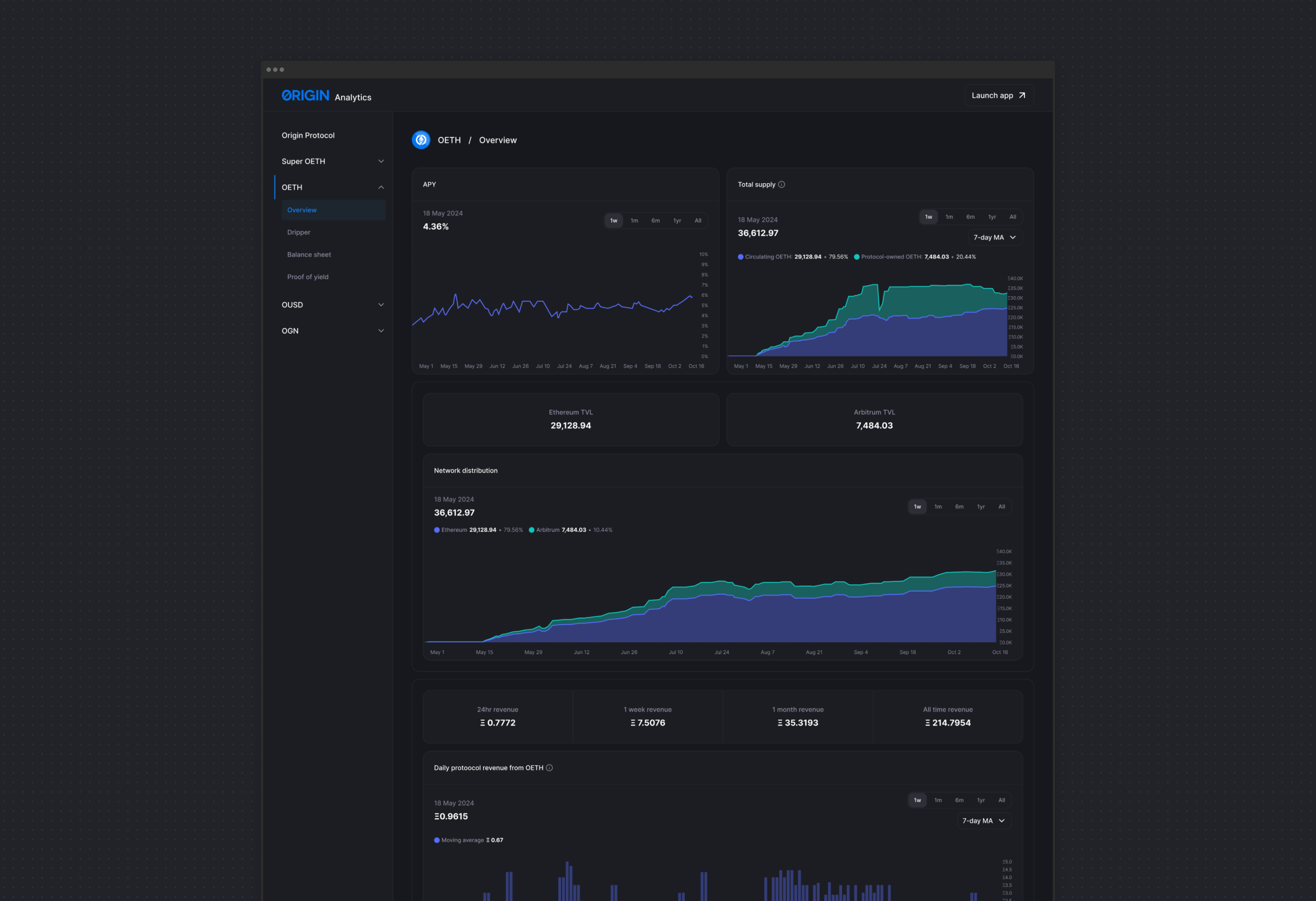Click OETH in the breadcrumb
Image resolution: width=1316 pixels, height=901 pixels.
pos(449,140)
